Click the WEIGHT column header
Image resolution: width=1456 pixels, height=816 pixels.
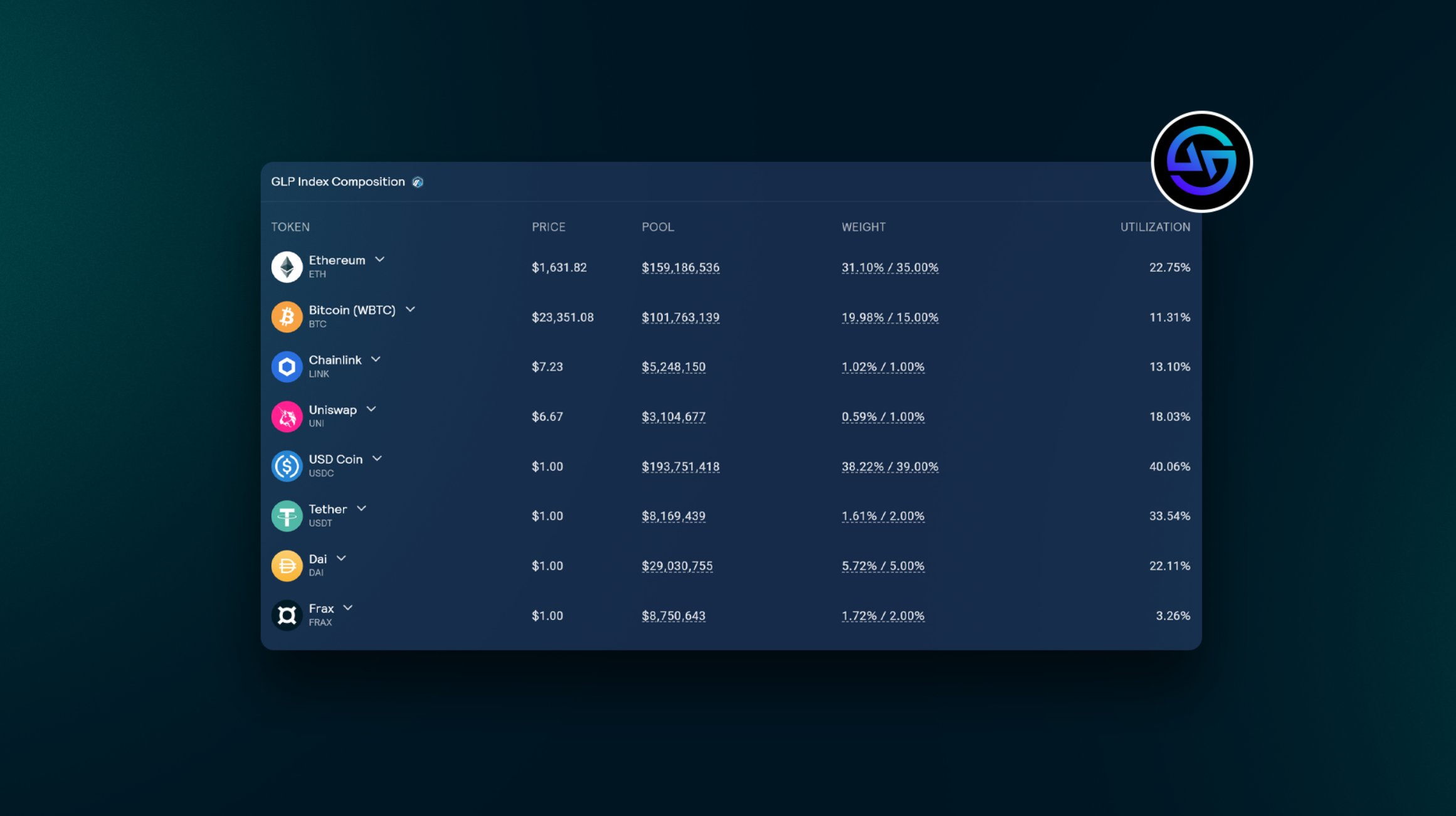point(863,227)
